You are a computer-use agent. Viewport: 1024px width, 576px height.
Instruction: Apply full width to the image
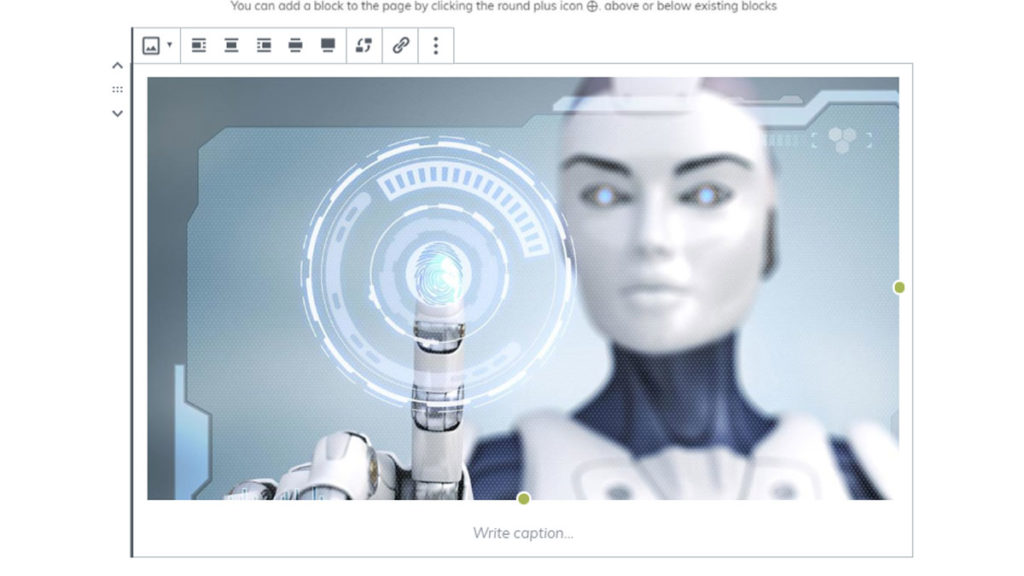tap(328, 46)
